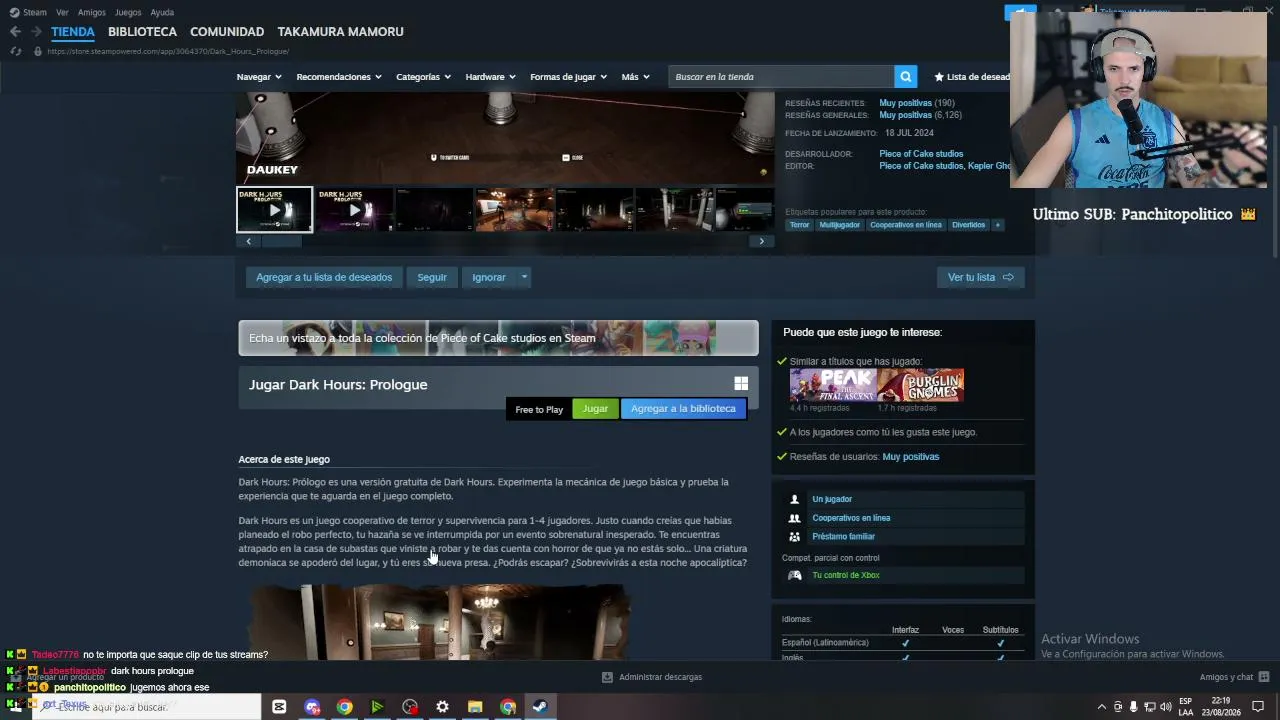This screenshot has width=1280, height=720.
Task: Click the volume speaker icon in system tray
Action: click(1165, 707)
